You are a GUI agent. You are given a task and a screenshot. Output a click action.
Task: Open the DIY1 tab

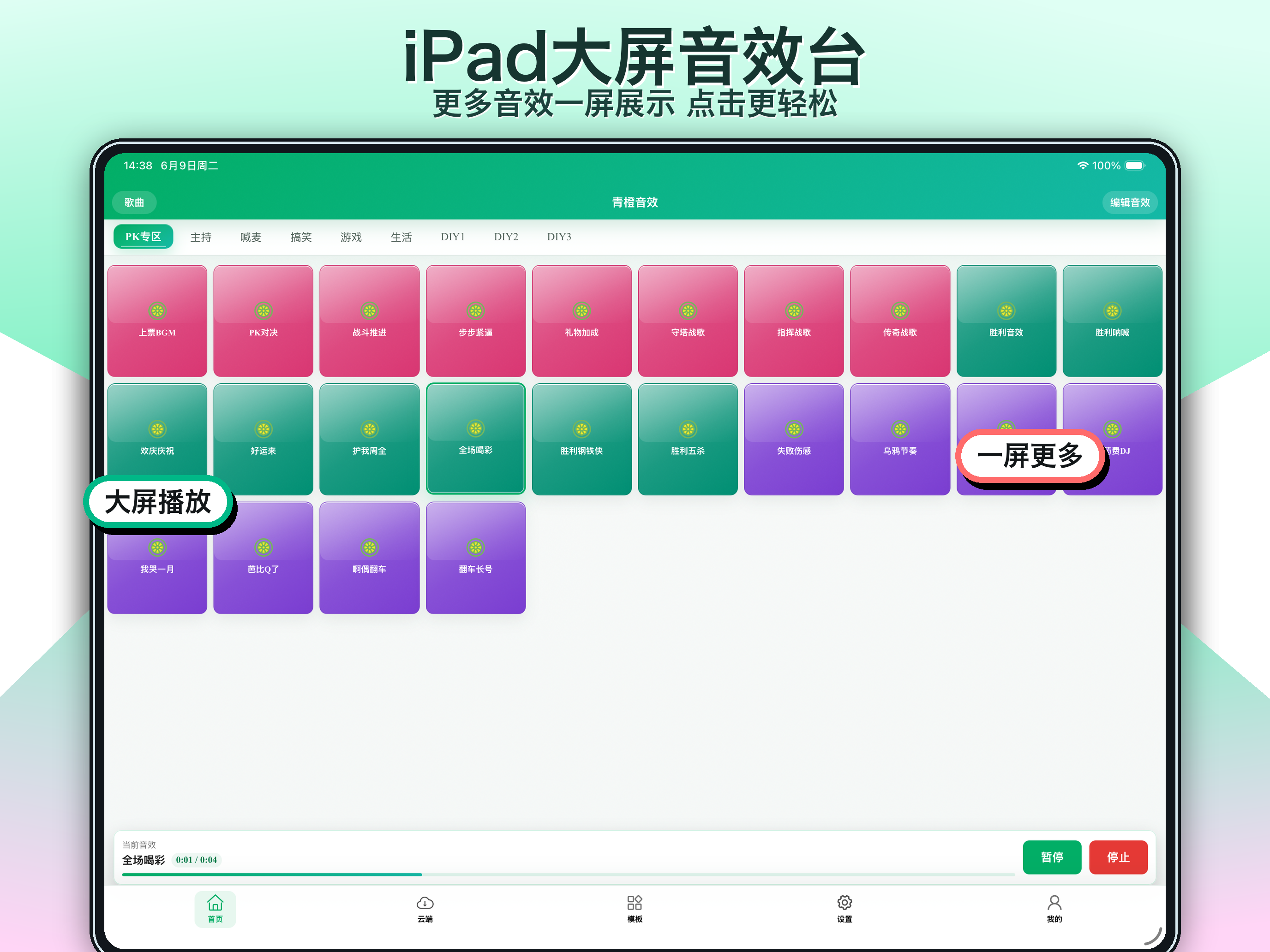pyautogui.click(x=452, y=237)
